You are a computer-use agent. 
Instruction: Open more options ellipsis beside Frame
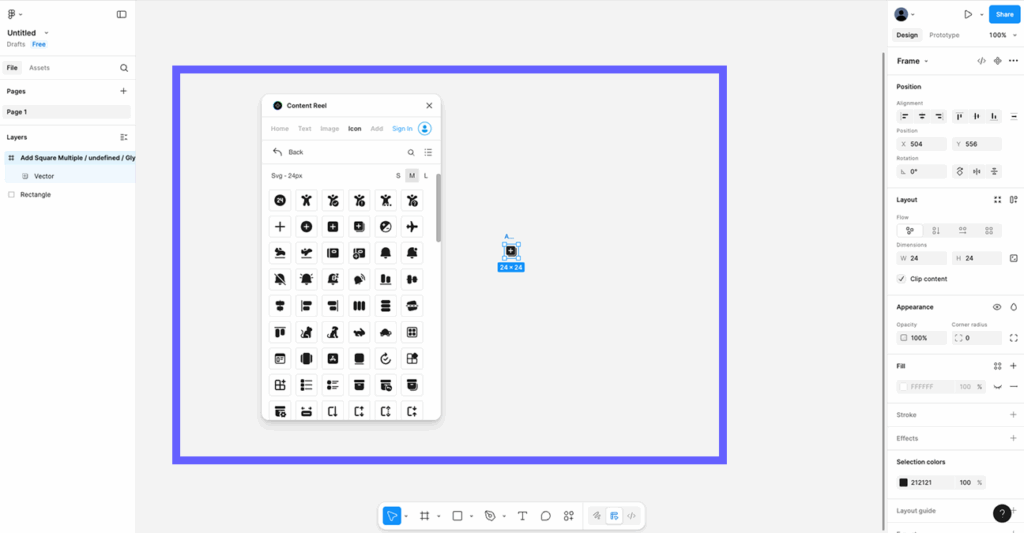[1014, 61]
